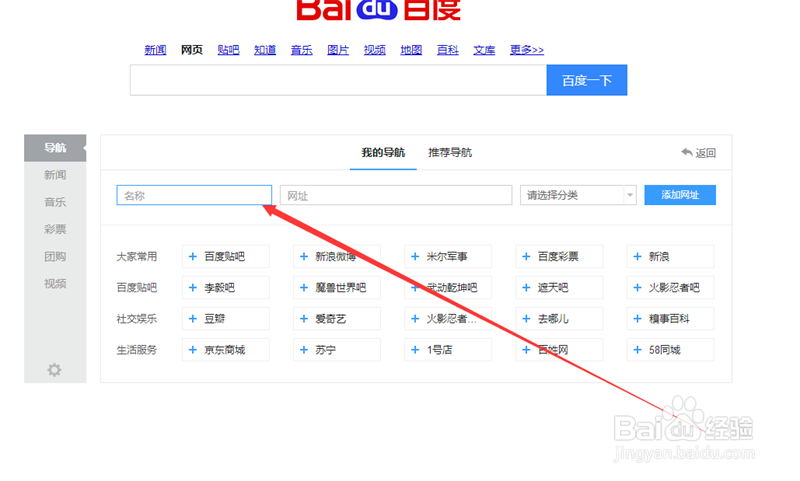800x481 pixels.
Task: Open the 音乐 link above the search box
Action: click(302, 50)
